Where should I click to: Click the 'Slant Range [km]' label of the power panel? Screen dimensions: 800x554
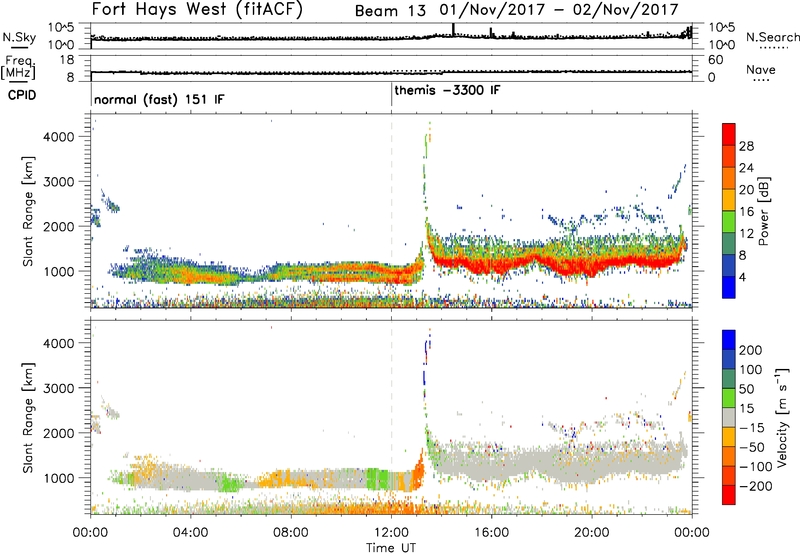(x=28, y=211)
